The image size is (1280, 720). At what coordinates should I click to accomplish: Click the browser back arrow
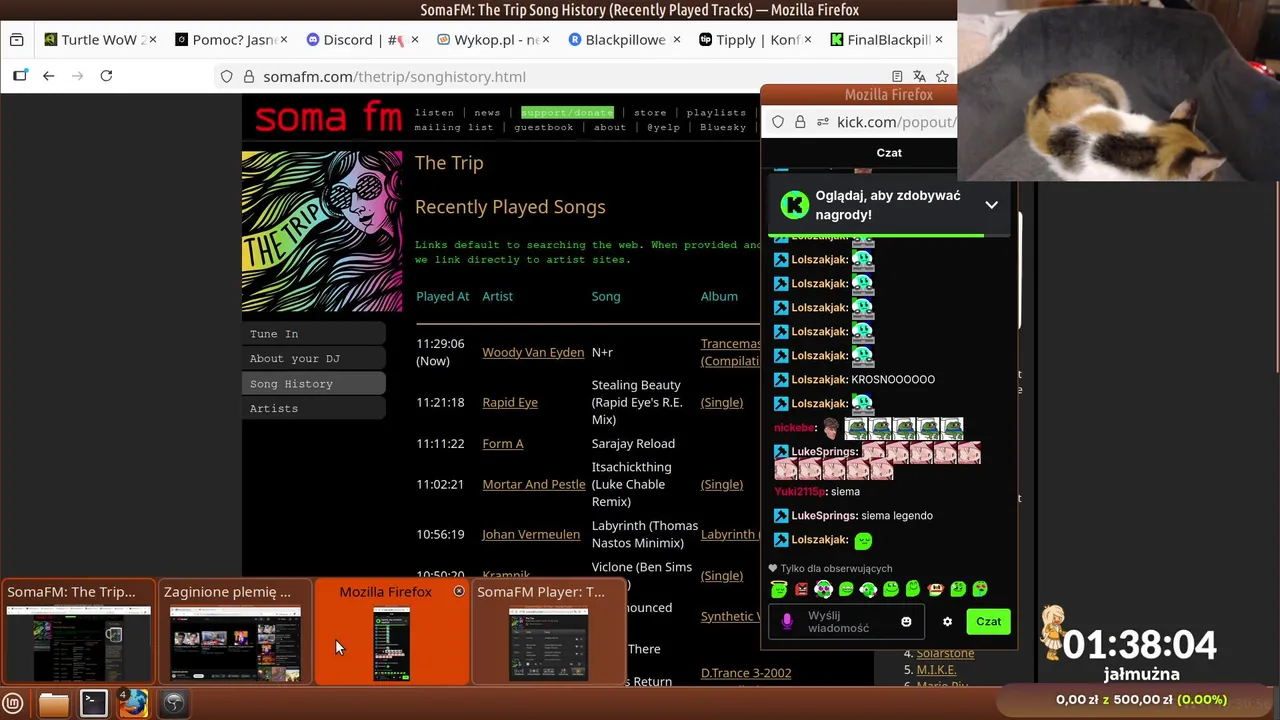pyautogui.click(x=48, y=76)
